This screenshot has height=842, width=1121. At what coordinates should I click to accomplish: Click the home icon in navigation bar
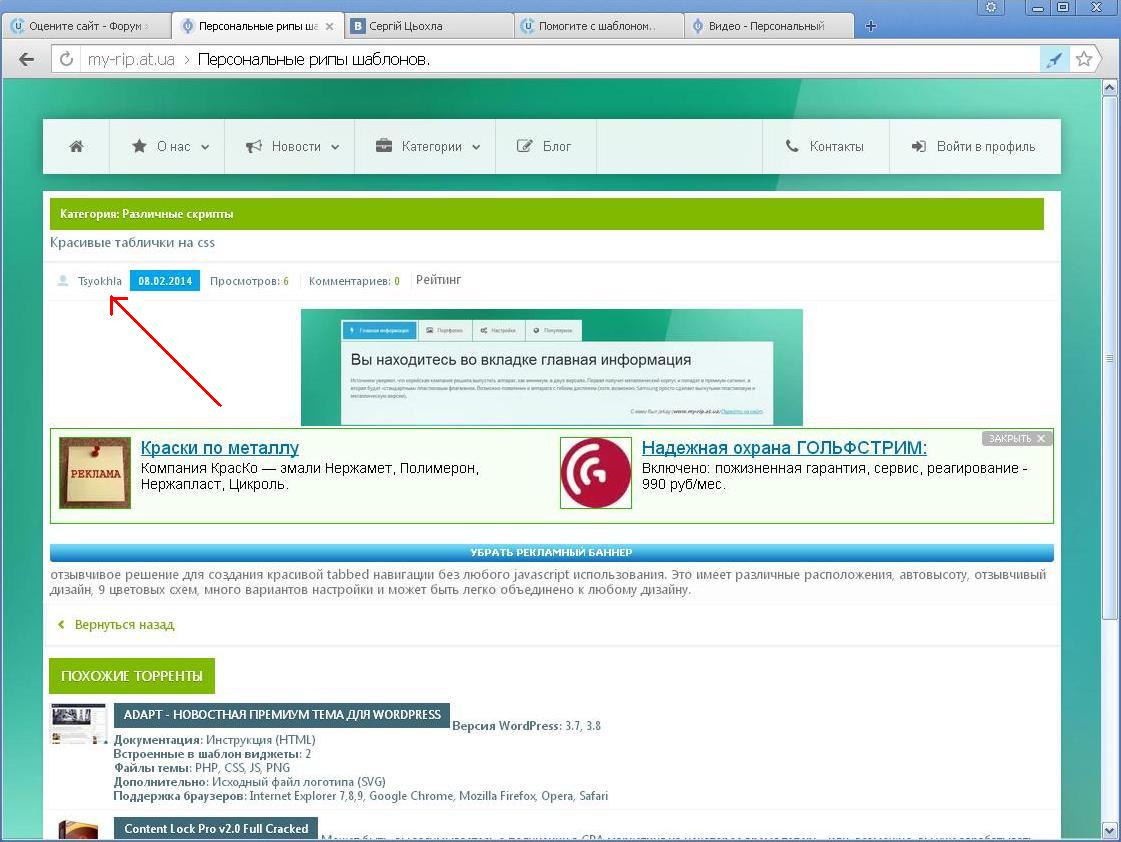click(x=76, y=147)
